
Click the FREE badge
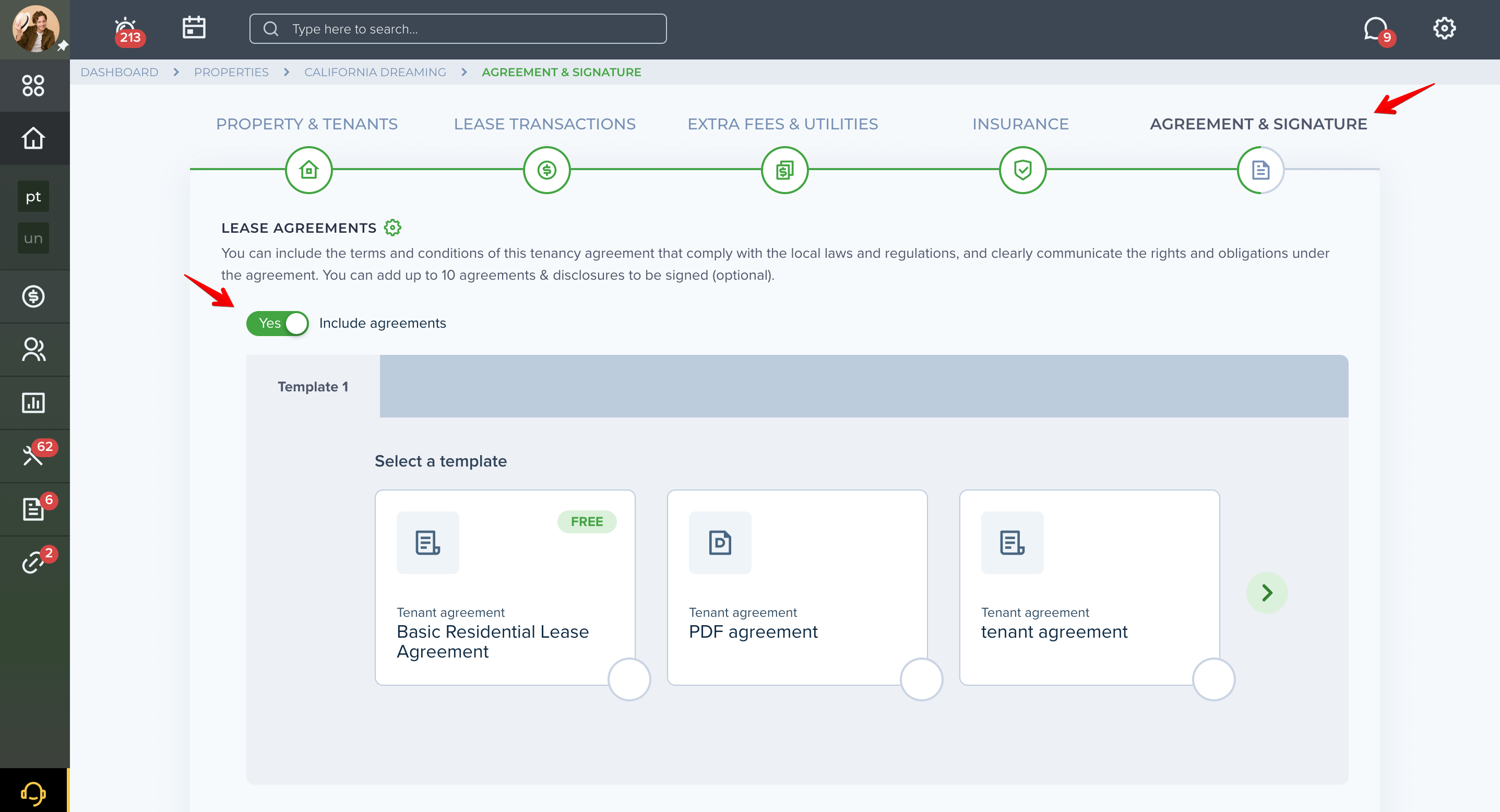pos(586,521)
